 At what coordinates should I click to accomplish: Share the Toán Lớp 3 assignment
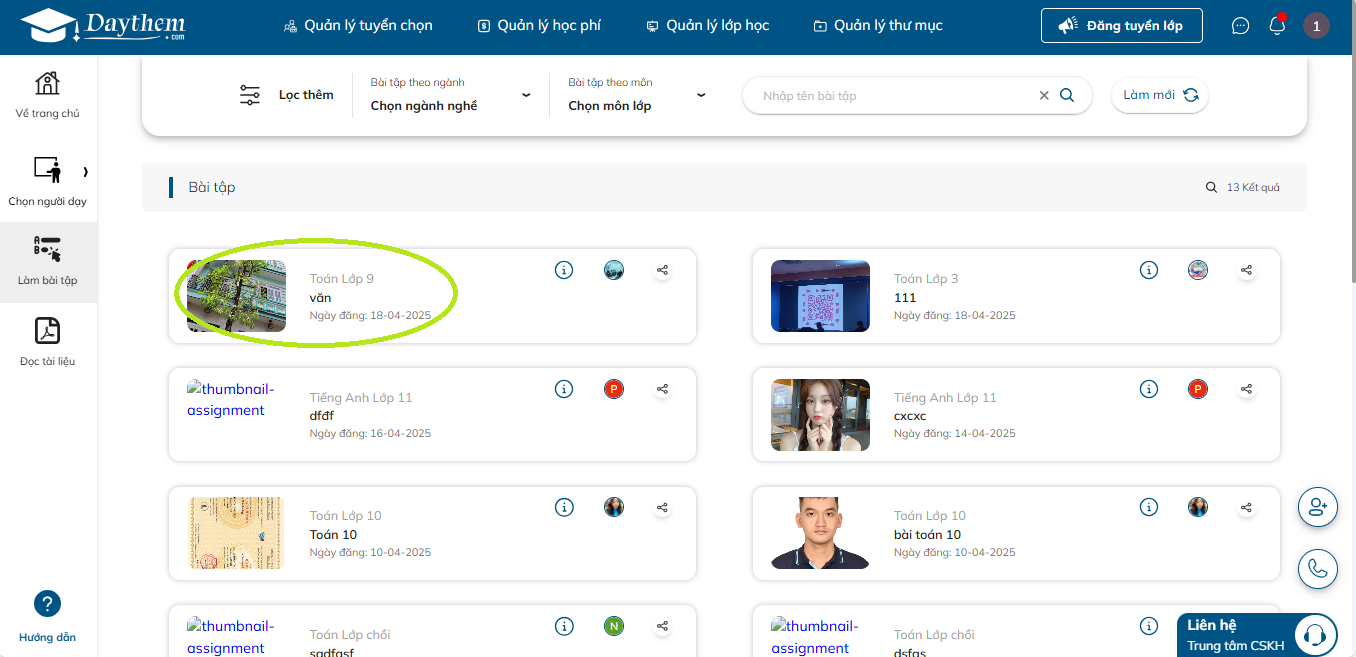pos(1246,270)
